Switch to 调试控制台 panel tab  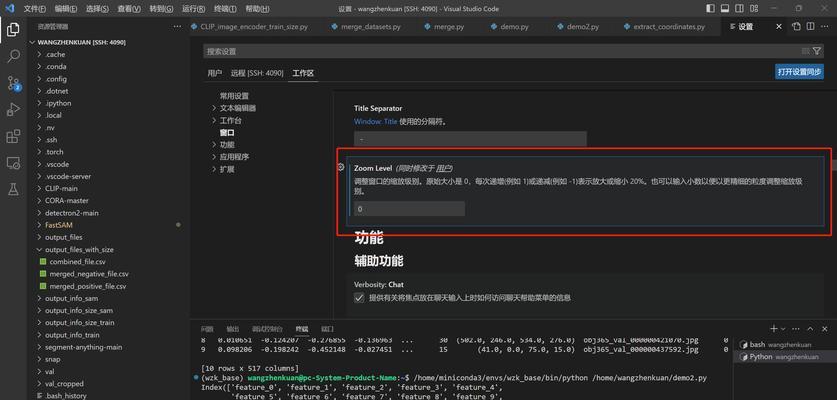pos(267,329)
